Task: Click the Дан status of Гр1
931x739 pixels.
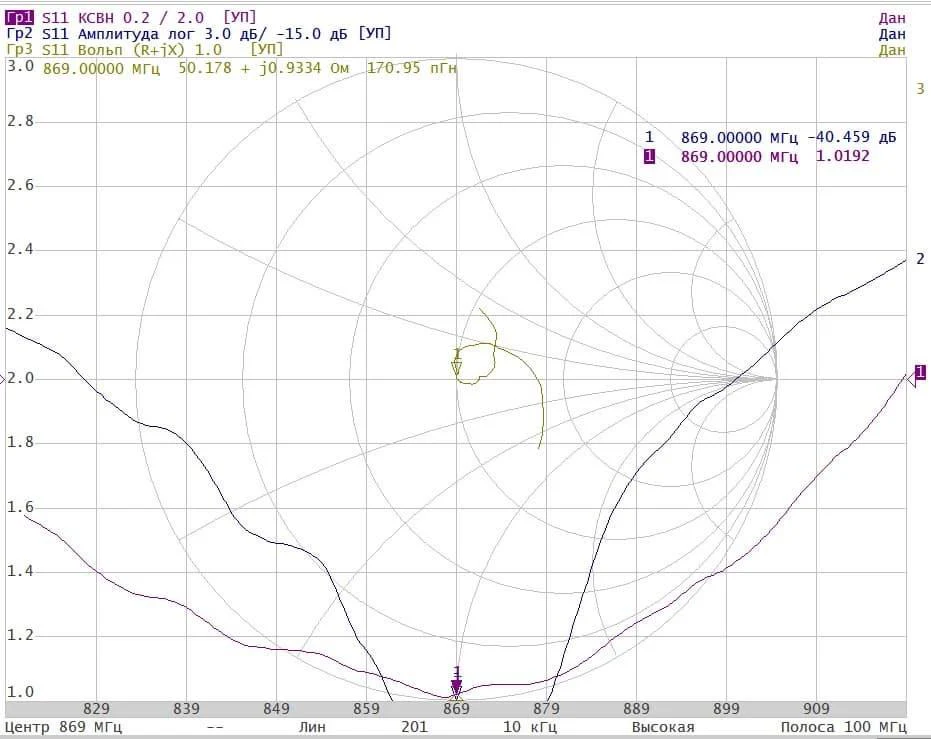Action: tap(892, 17)
